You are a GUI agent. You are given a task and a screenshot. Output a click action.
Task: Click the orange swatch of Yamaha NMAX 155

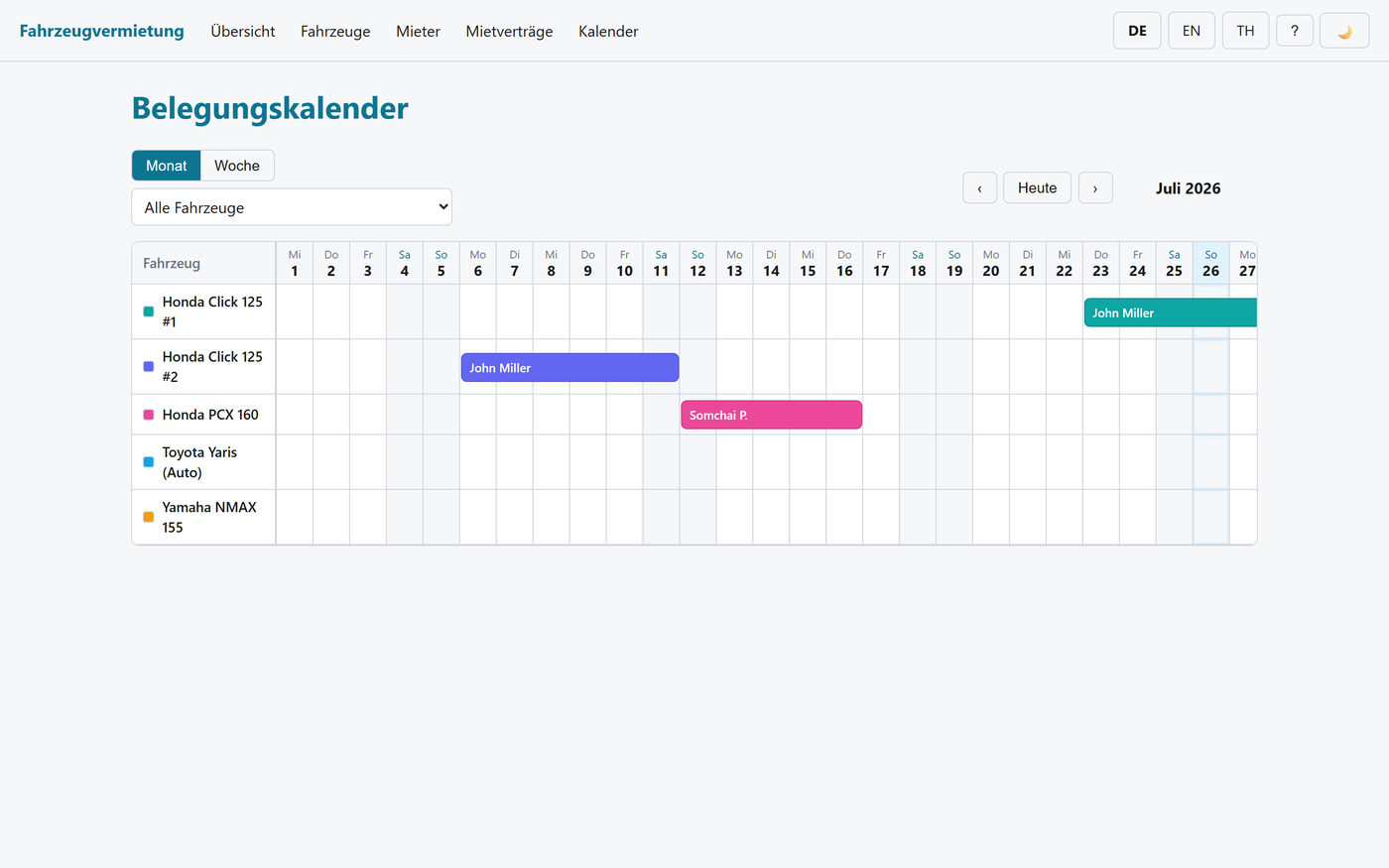(x=149, y=517)
